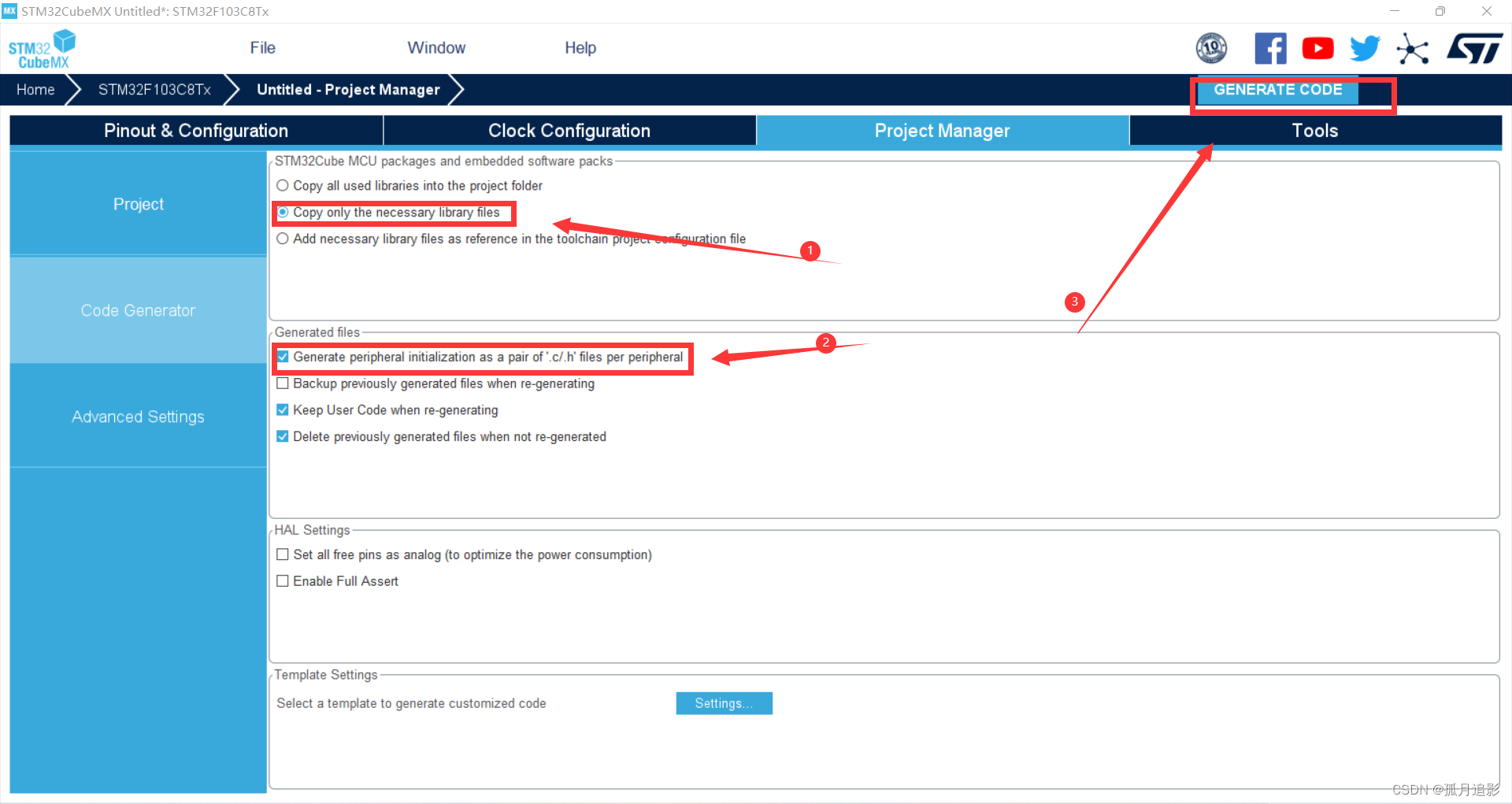Click 'Select a template to generate customized code' text
Image resolution: width=1512 pixels, height=804 pixels.
(x=411, y=703)
